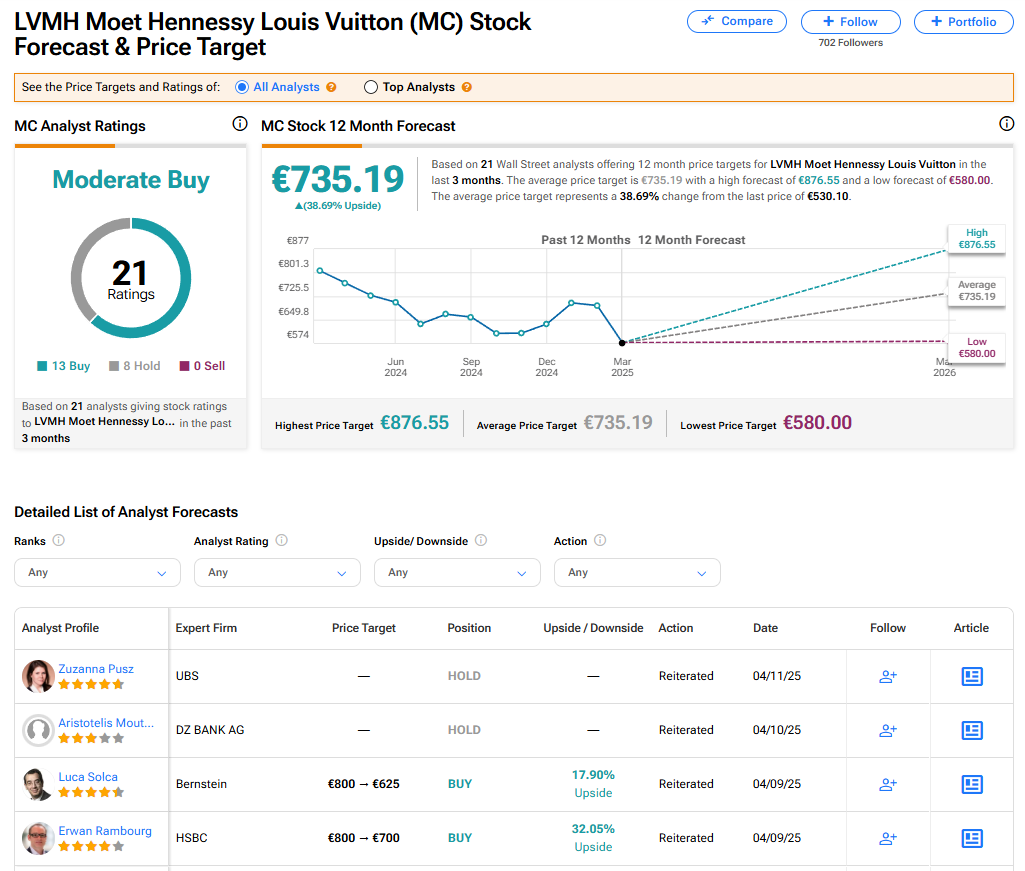Follow the LVMH stock
This screenshot has height=871, width=1025.
point(850,22)
